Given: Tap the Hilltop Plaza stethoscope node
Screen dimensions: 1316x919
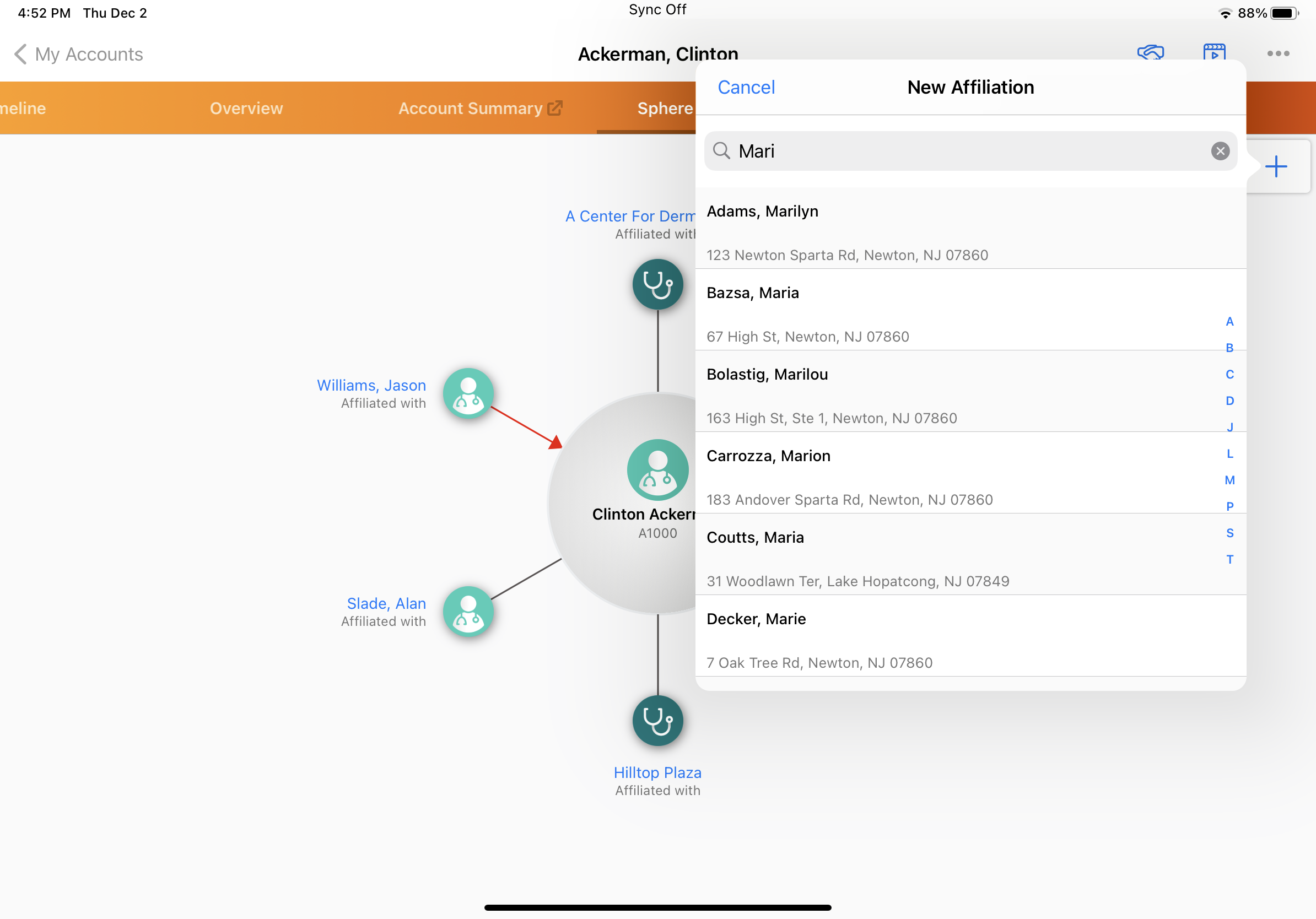Looking at the screenshot, I should [x=657, y=720].
